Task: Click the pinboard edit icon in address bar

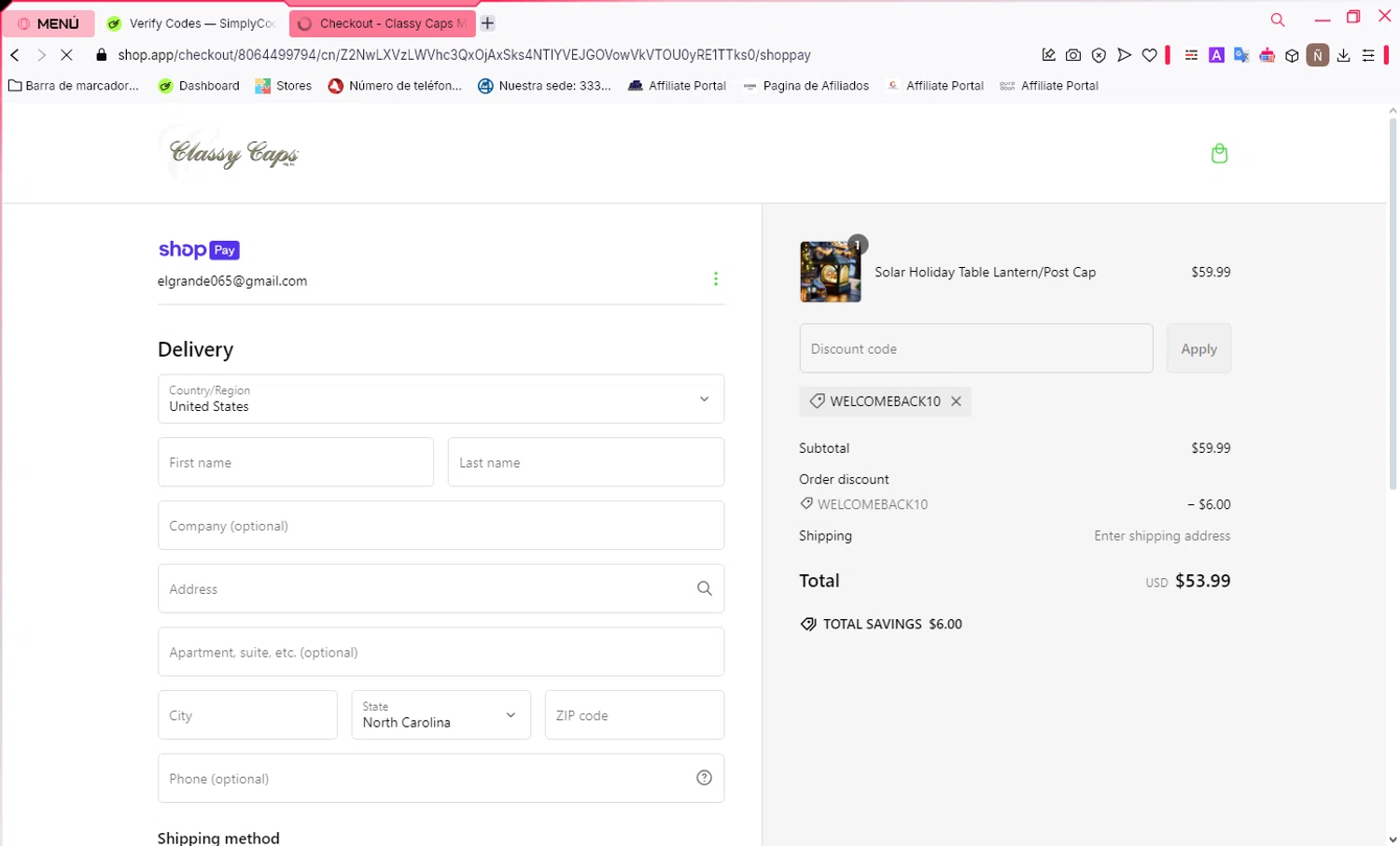Action: click(x=1049, y=55)
